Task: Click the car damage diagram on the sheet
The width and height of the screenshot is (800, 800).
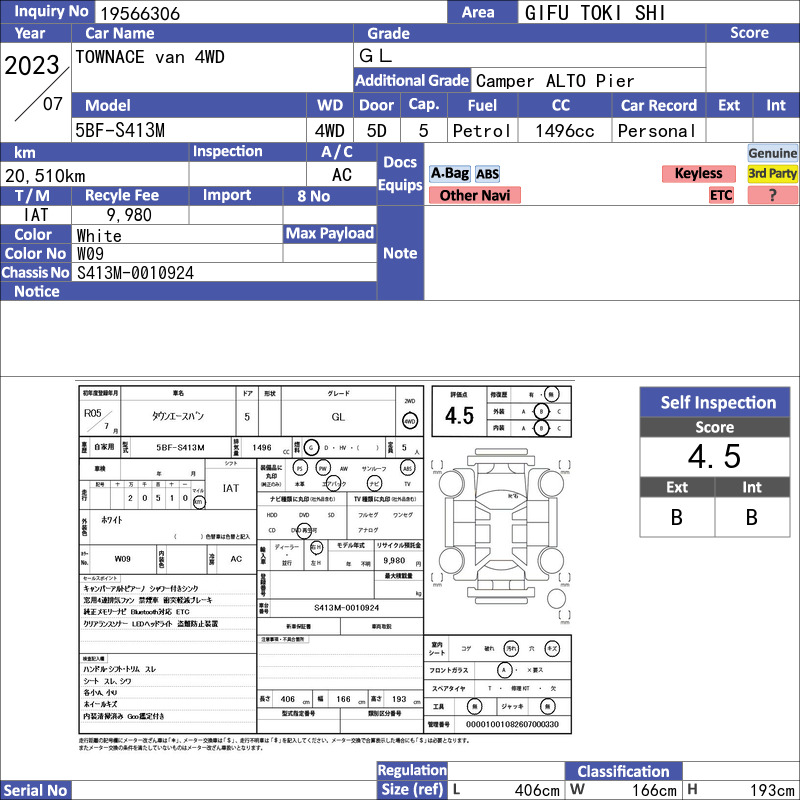Action: point(501,535)
